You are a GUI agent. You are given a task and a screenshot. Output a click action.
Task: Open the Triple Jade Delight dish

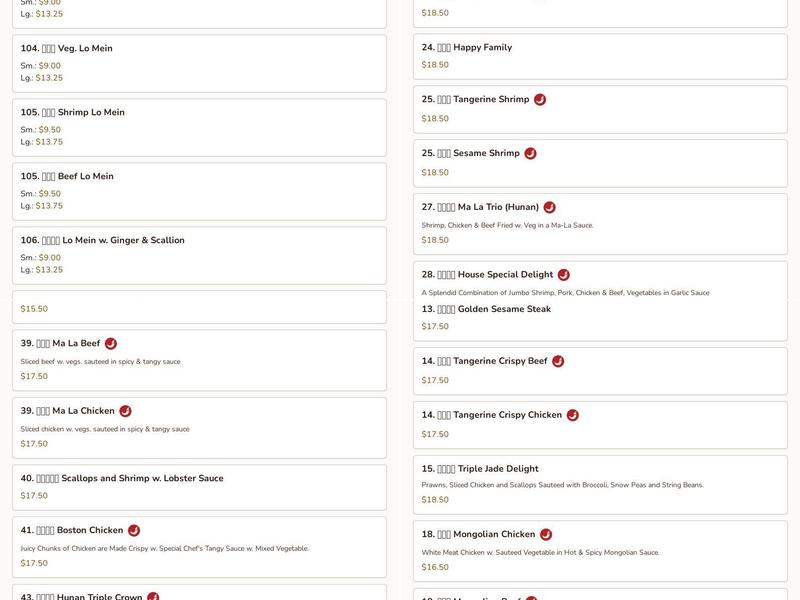pyautogui.click(x=498, y=469)
